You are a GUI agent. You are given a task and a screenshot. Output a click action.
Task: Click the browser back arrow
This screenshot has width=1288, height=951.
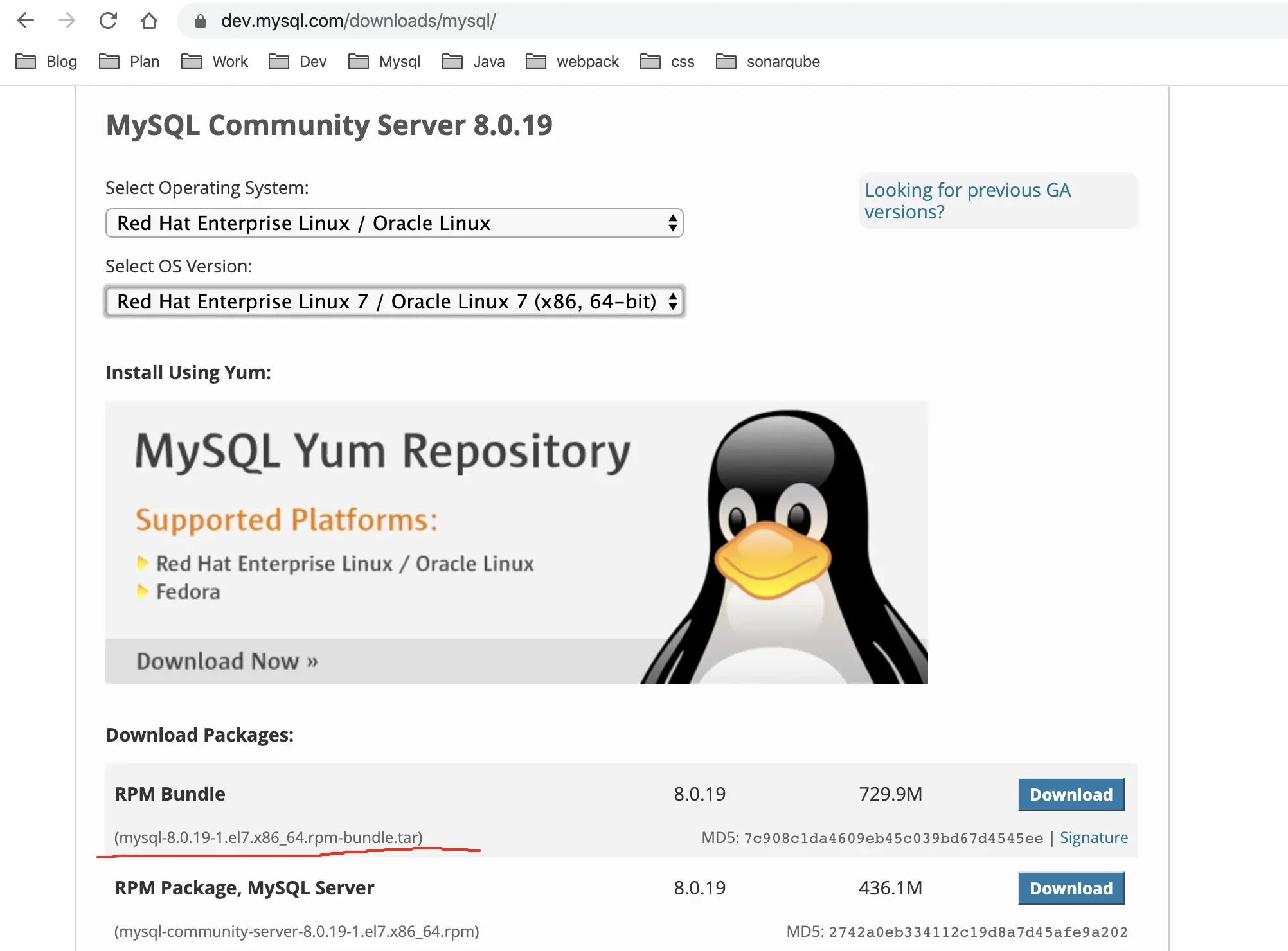coord(26,21)
